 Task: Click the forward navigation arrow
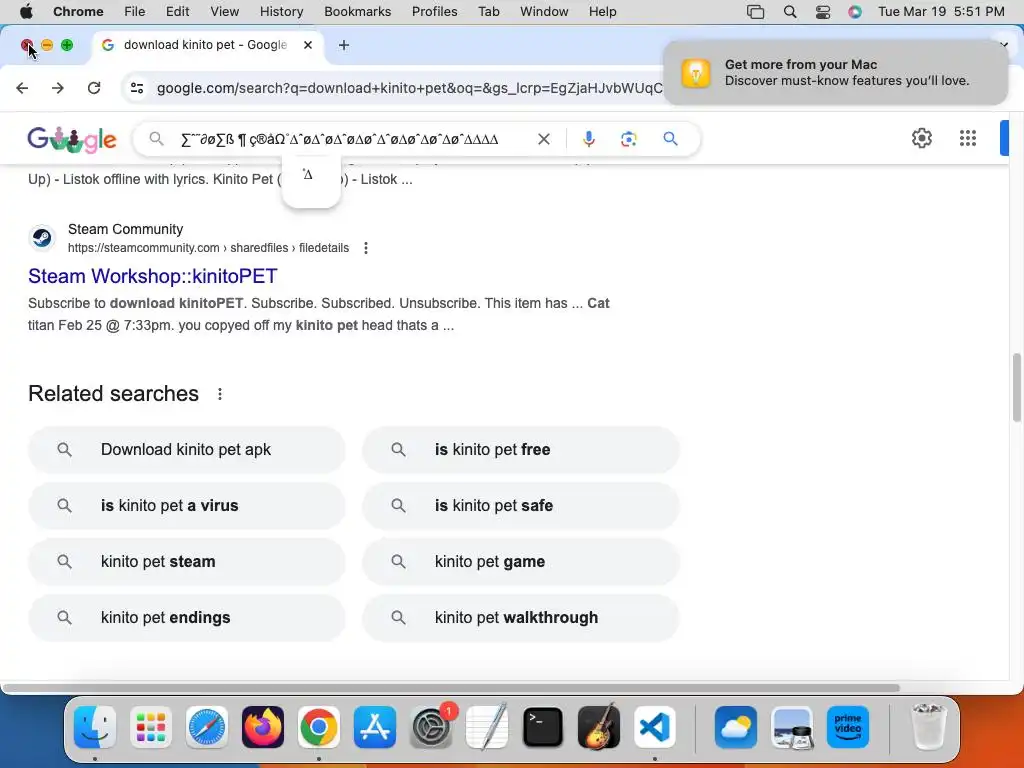point(58,88)
